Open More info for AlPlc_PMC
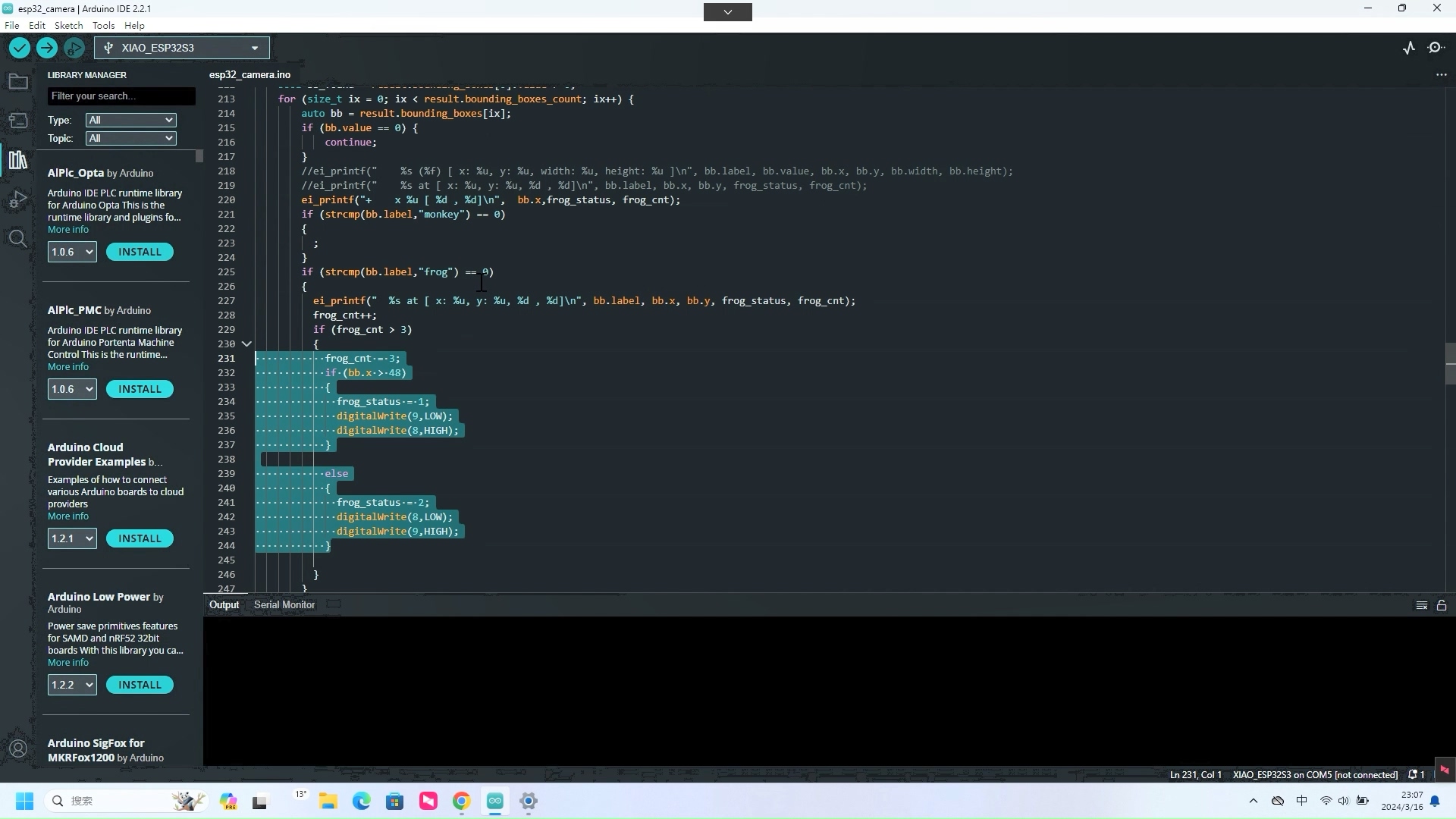The width and height of the screenshot is (1456, 819). pyautogui.click(x=68, y=367)
